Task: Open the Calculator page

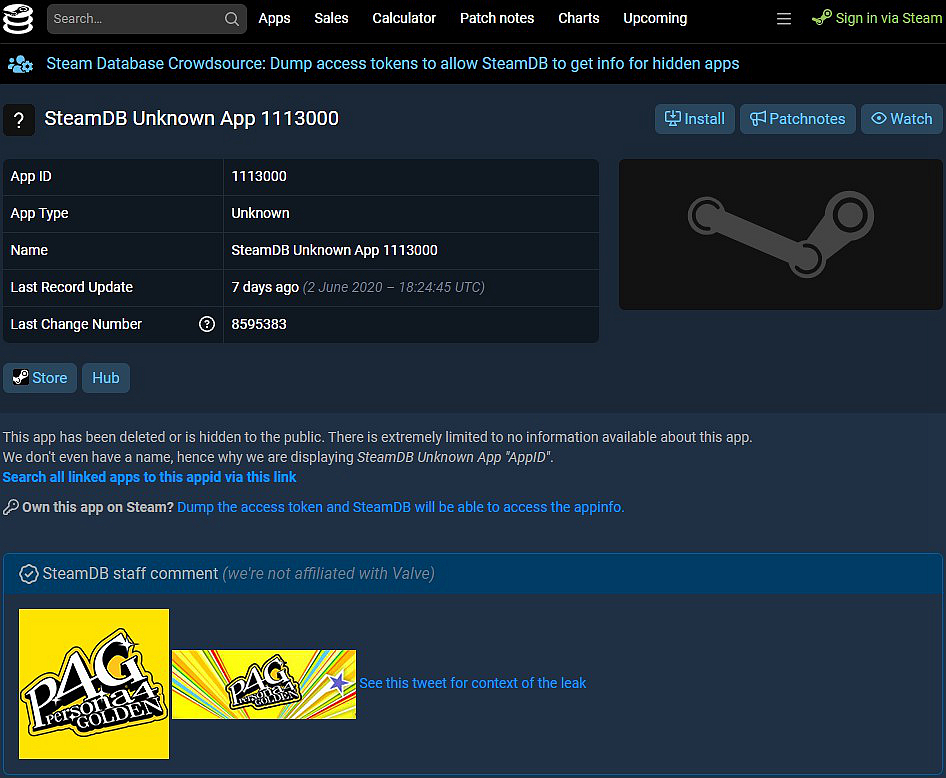Action: [404, 19]
